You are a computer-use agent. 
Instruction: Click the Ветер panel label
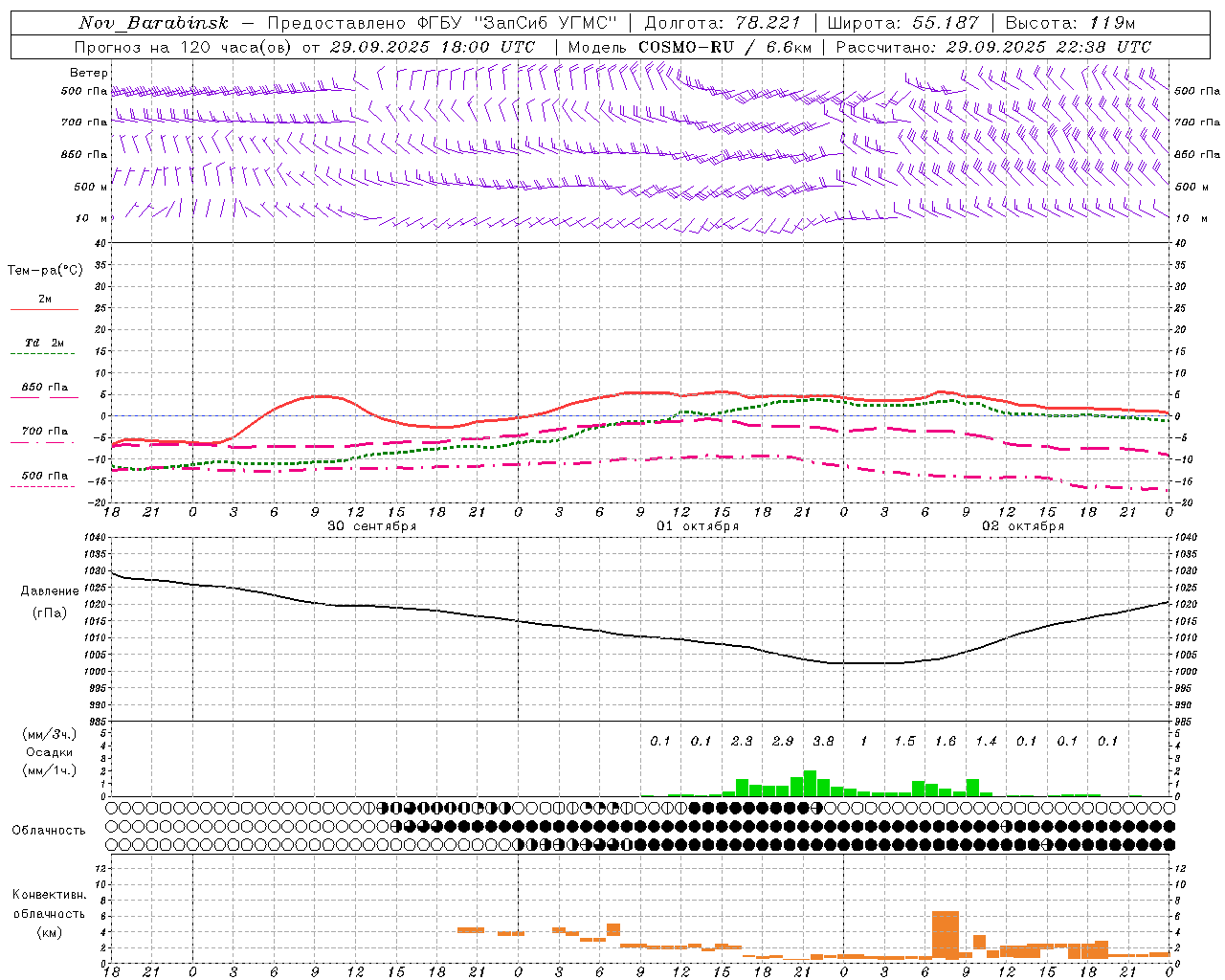(x=89, y=73)
